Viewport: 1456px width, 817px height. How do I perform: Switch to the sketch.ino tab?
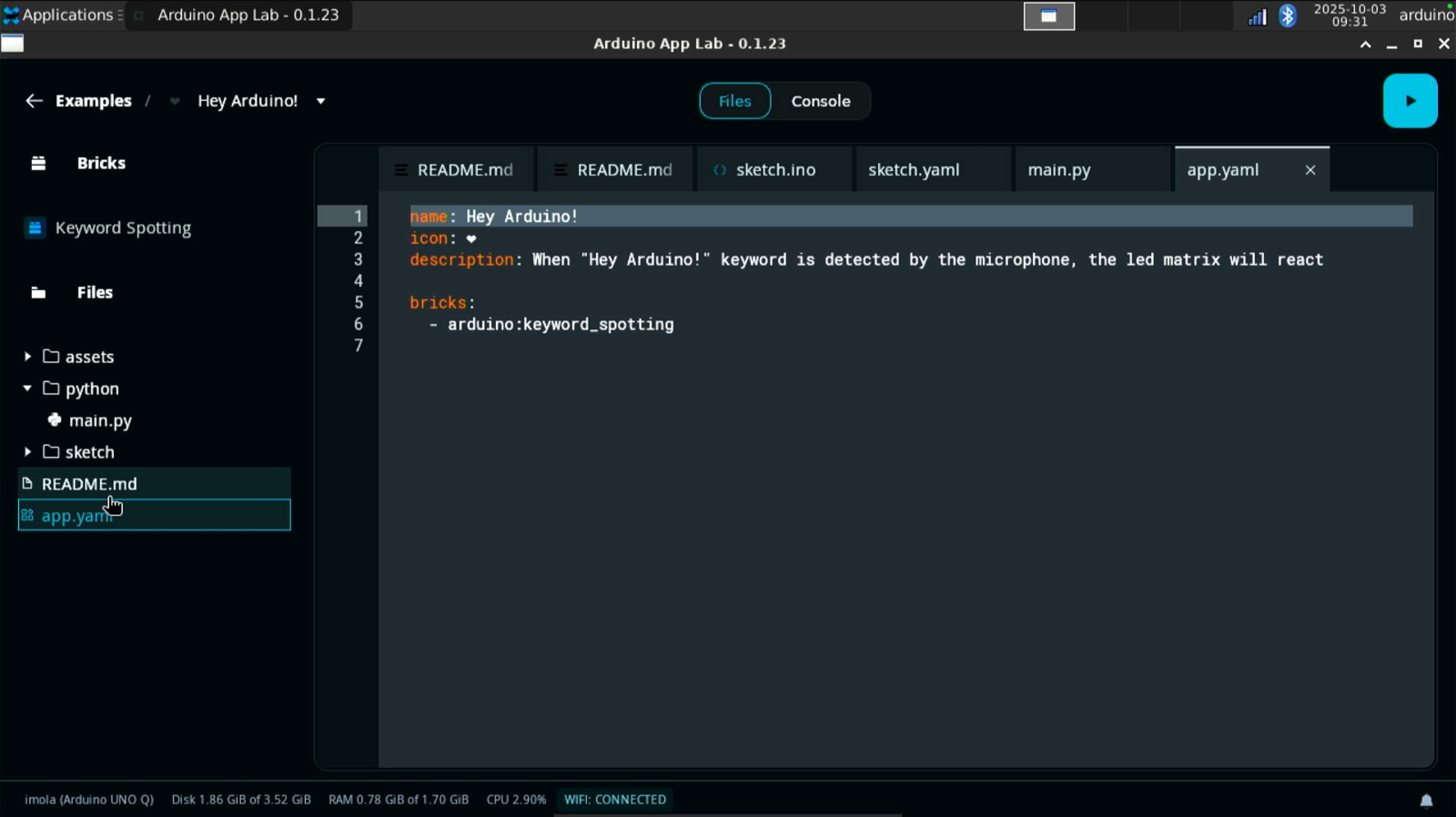click(x=775, y=169)
